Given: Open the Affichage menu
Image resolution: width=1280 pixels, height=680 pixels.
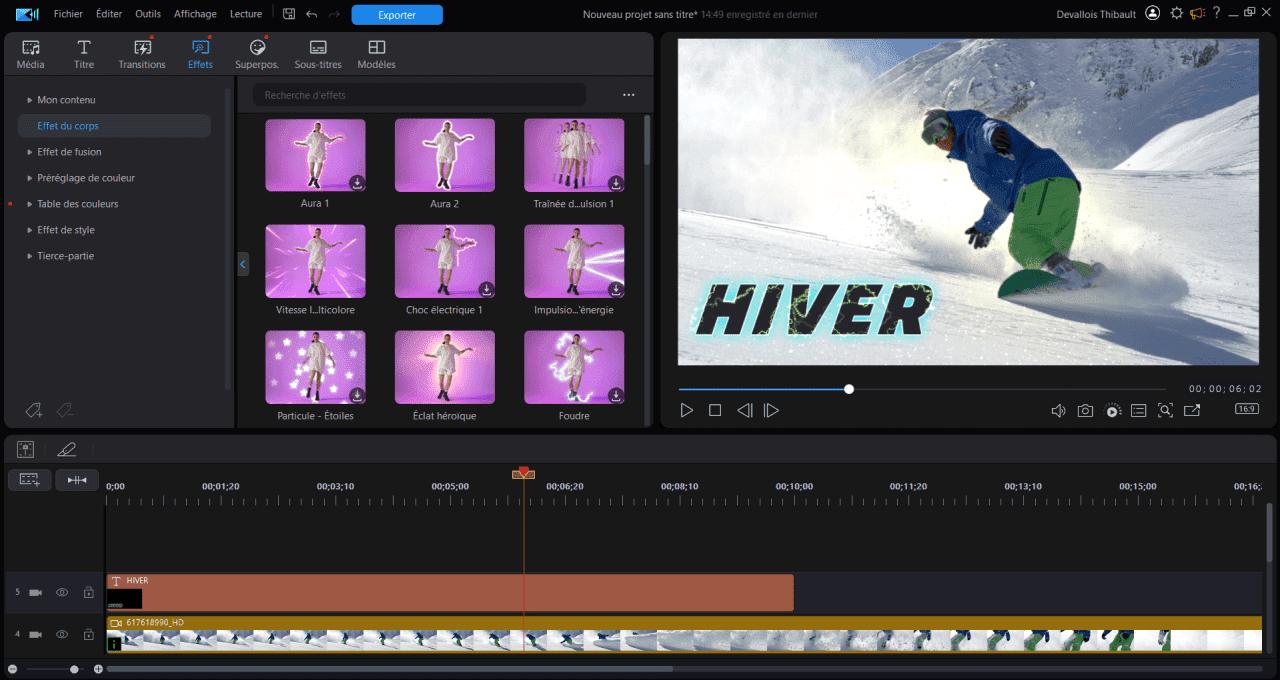Looking at the screenshot, I should [195, 14].
